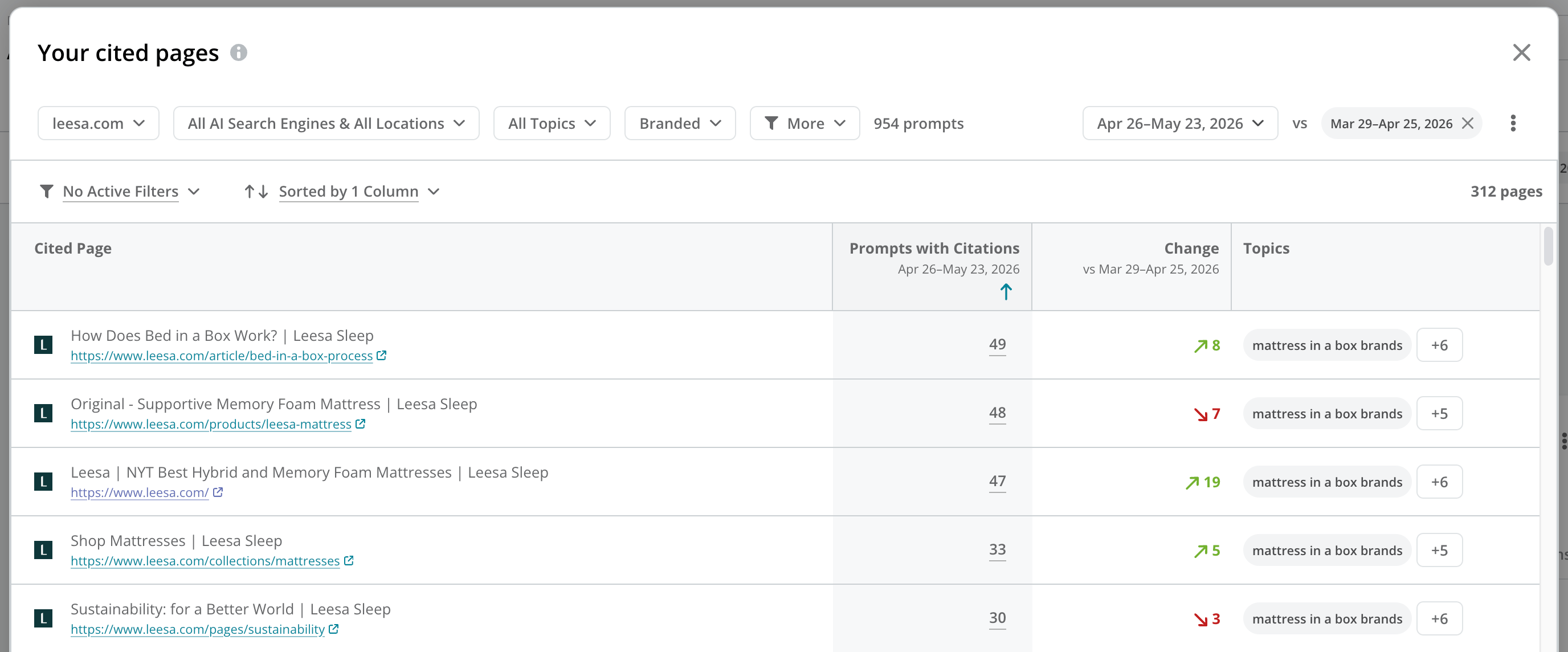Click the 47 prompts count value
1568x652 pixels.
tap(997, 482)
